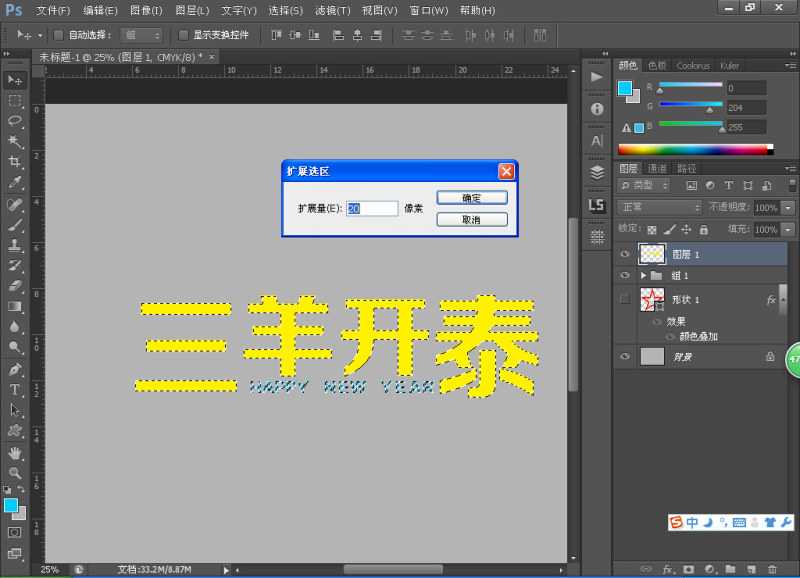This screenshot has width=800, height=578.
Task: Click the 确定 button in the dialog
Action: (x=471, y=197)
